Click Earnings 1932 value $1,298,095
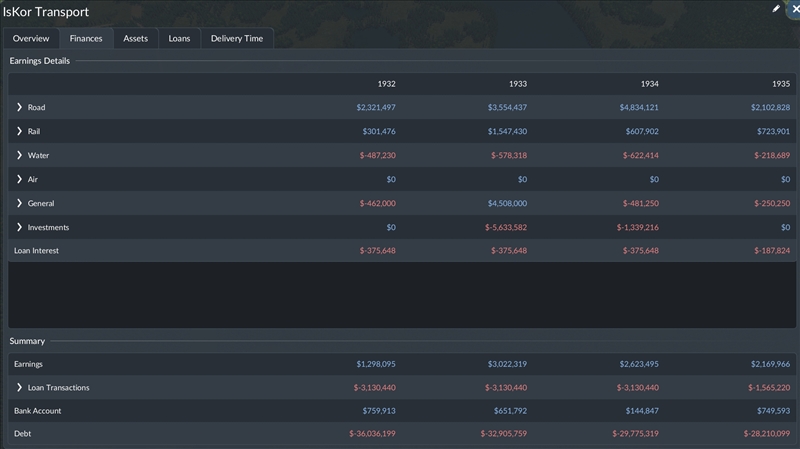Screen dimensions: 800x449 (376, 364)
